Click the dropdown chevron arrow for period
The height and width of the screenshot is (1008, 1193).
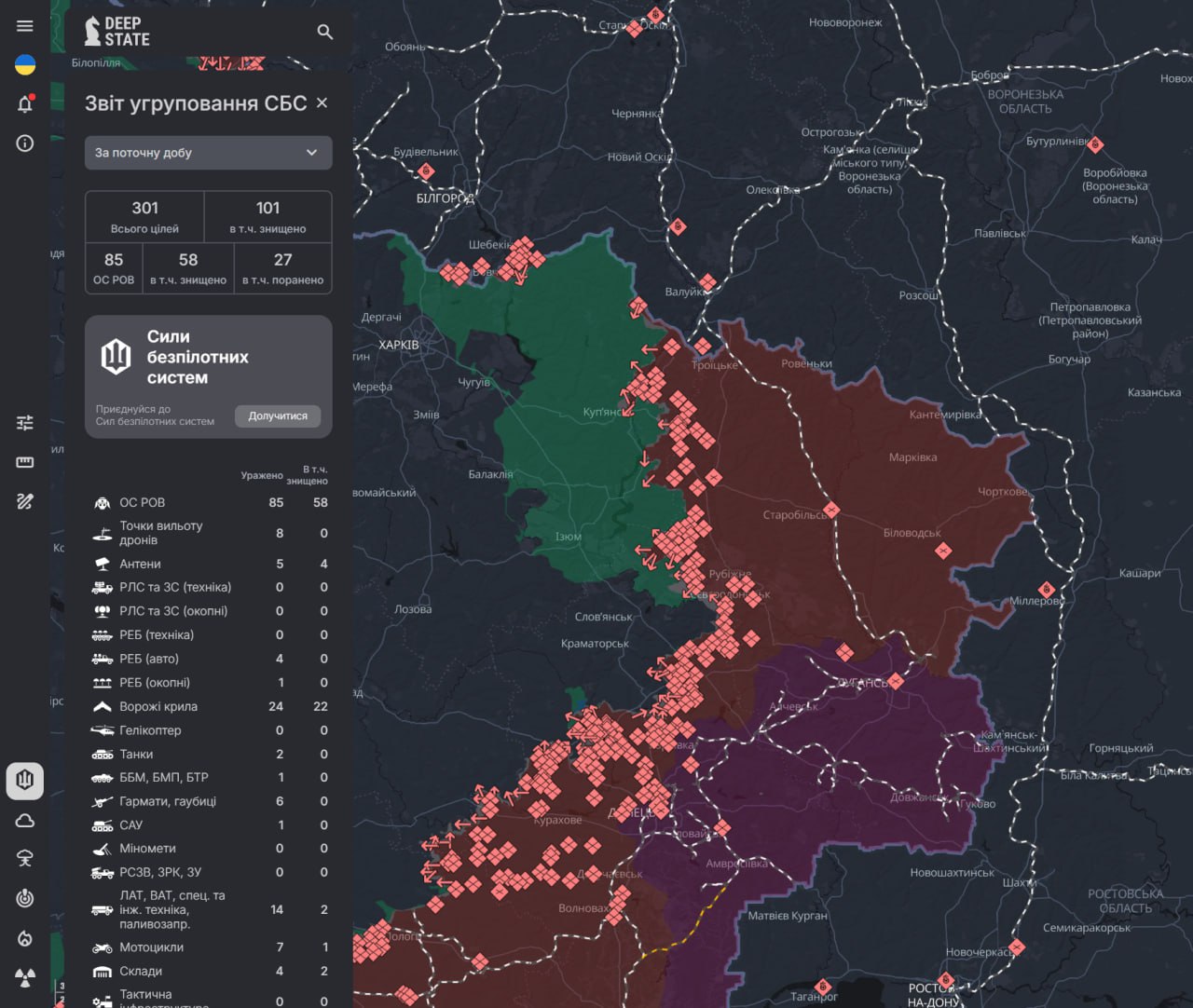point(311,153)
